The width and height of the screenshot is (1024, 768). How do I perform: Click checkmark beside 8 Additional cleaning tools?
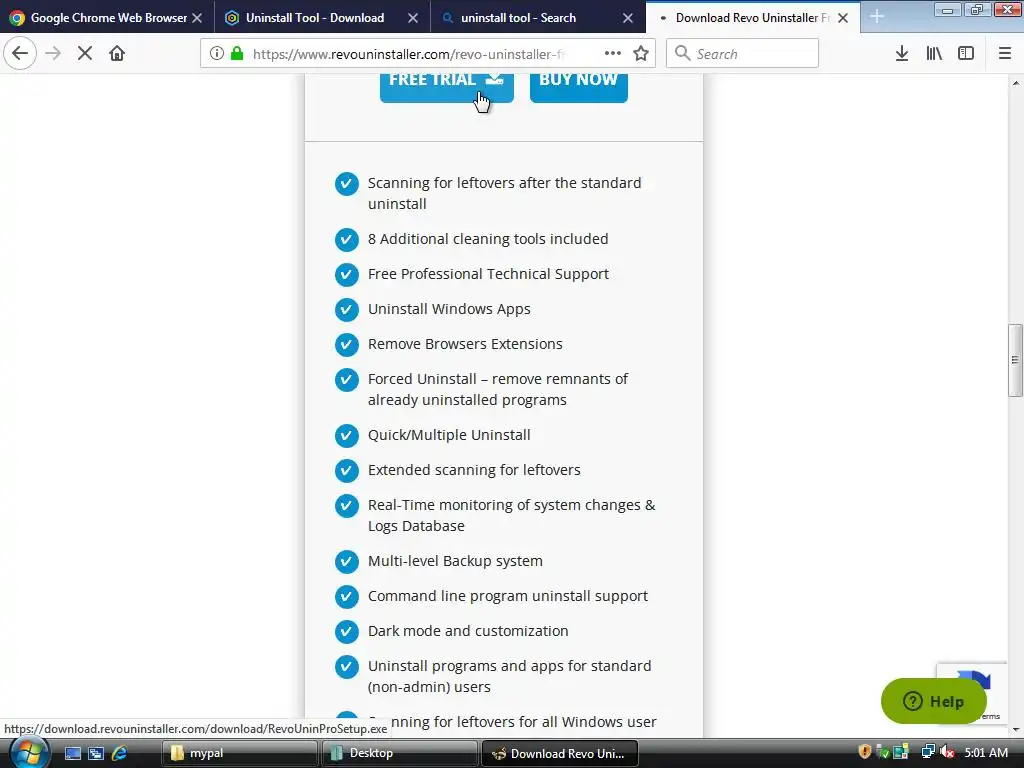(347, 240)
